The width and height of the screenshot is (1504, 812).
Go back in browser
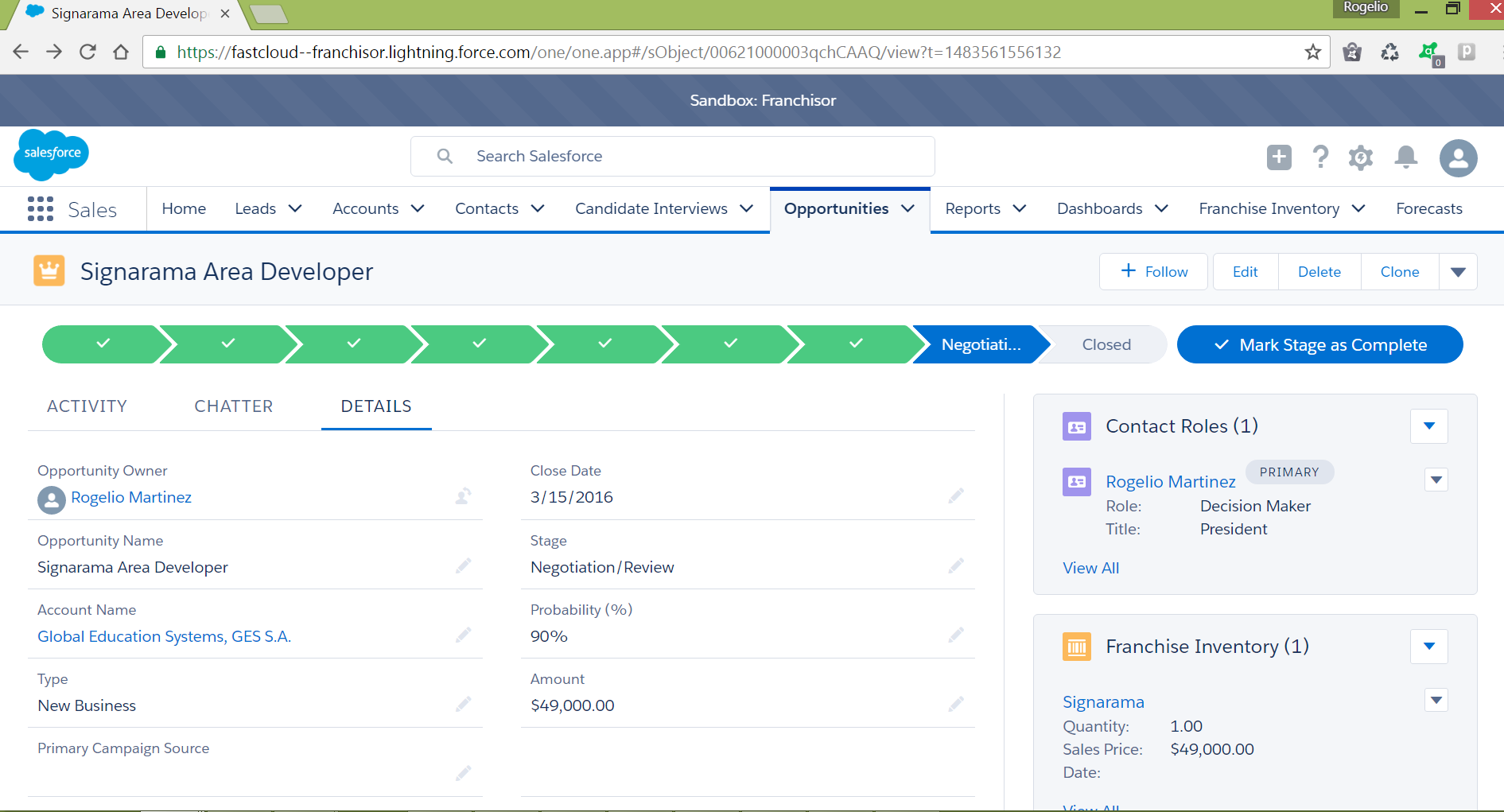click(21, 52)
